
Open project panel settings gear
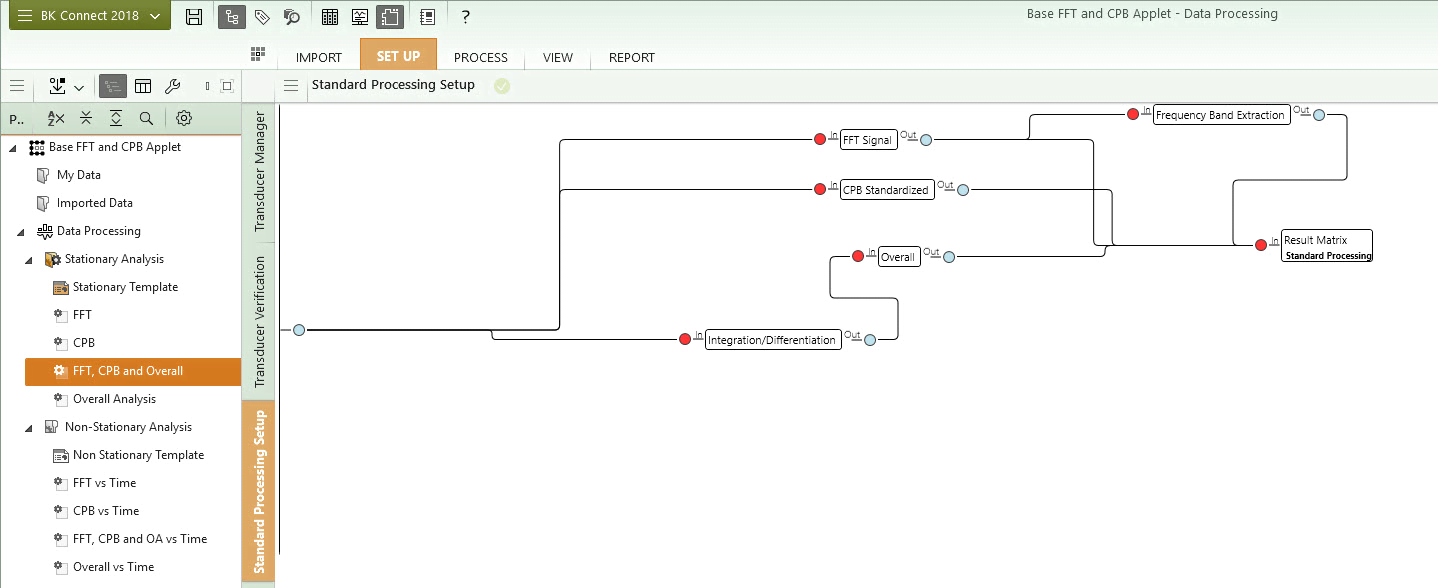coord(184,118)
